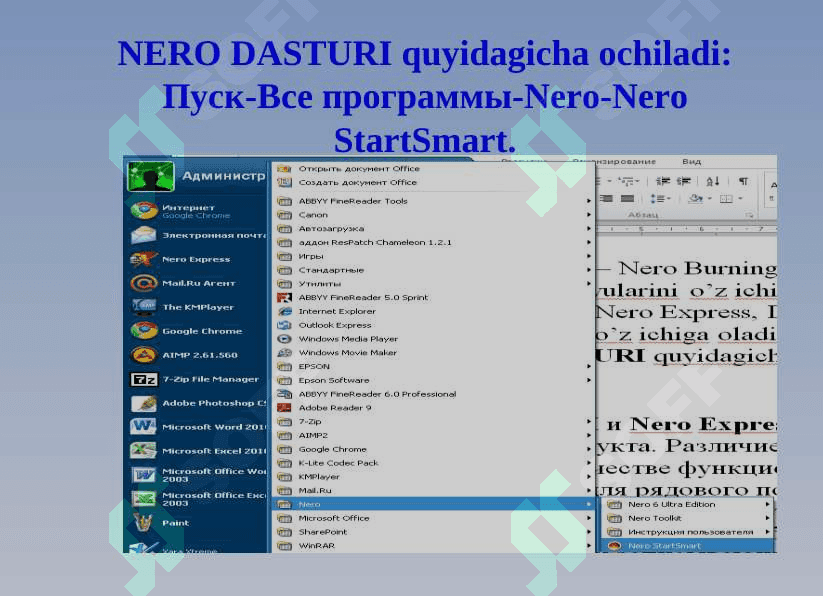The image size is (823, 596).
Task: Open Adobe Photoshop from Start menu
Action: point(197,403)
